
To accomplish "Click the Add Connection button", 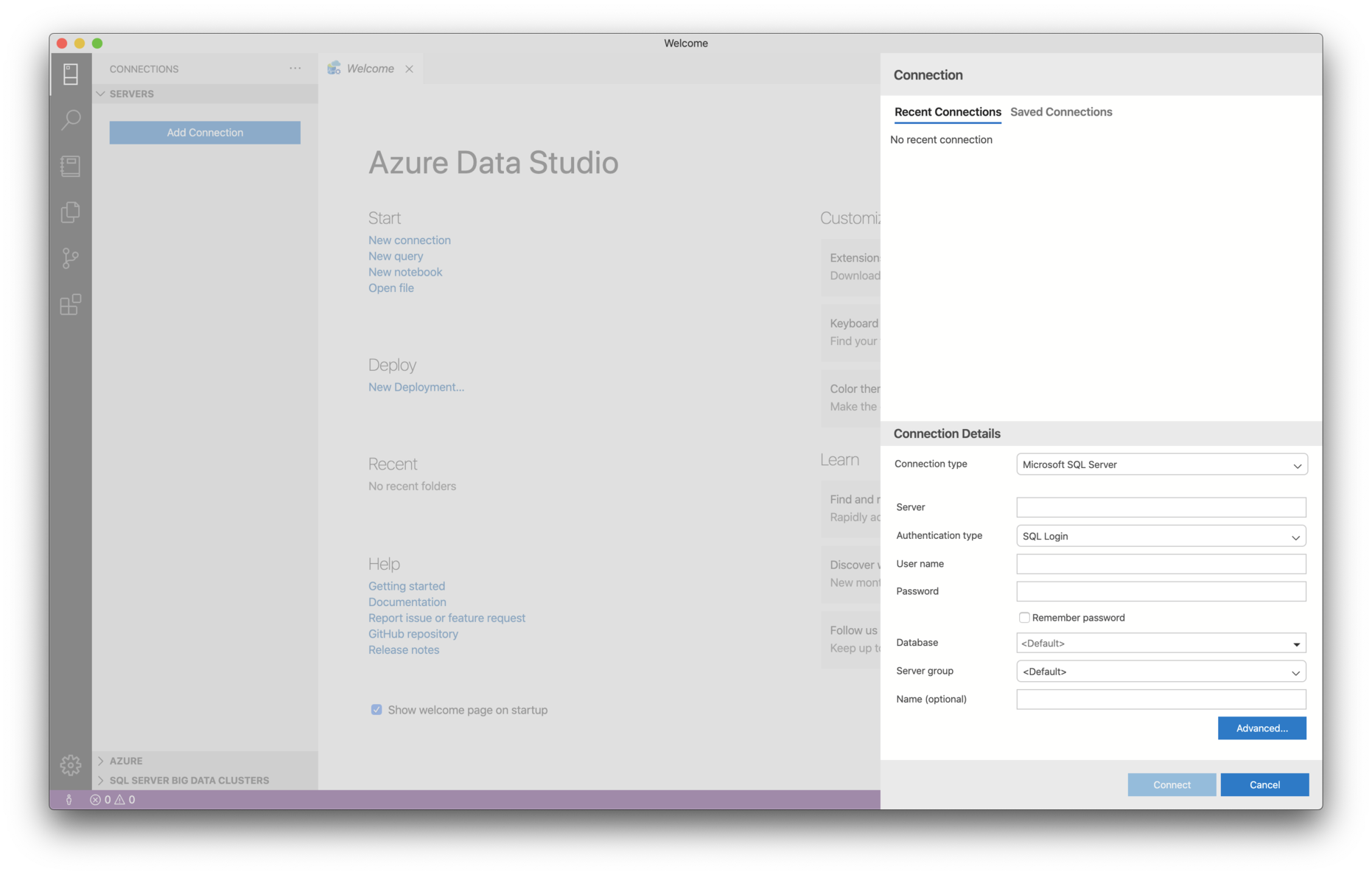I will (x=204, y=133).
